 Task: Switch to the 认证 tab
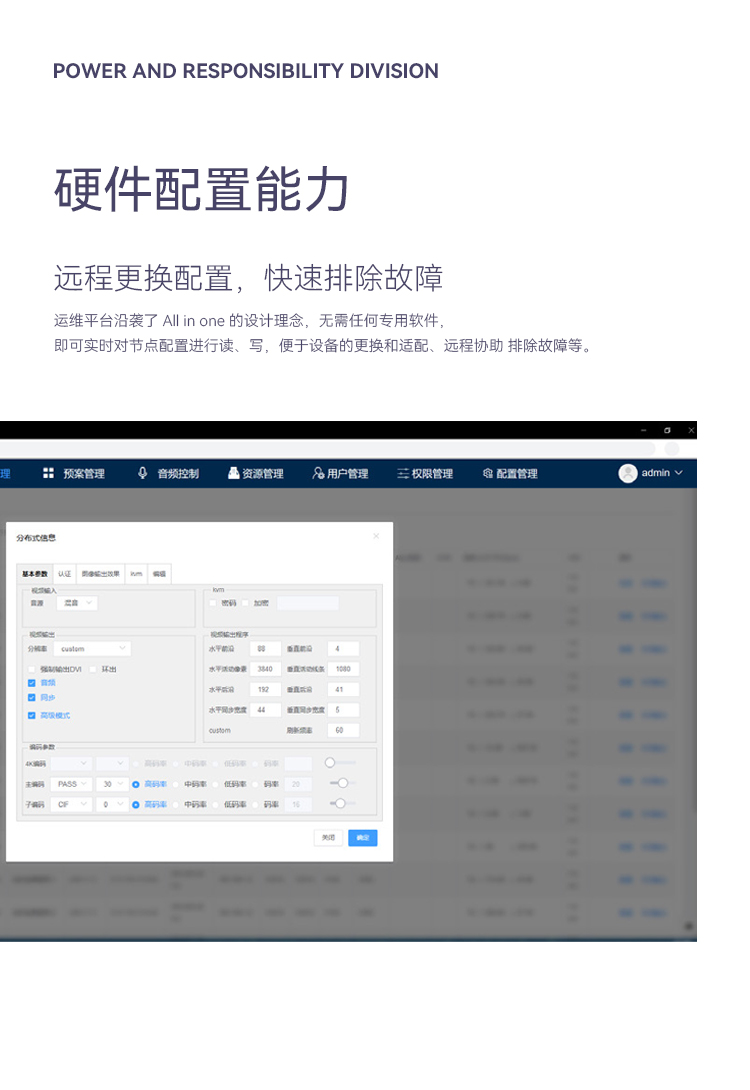(x=64, y=574)
